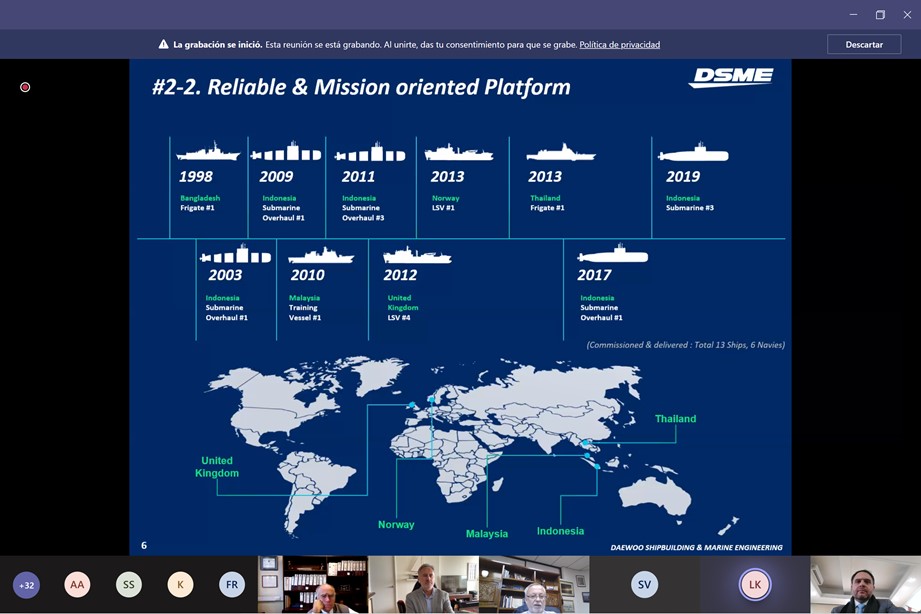Image resolution: width=921 pixels, height=614 pixels.
Task: Click the 2019 Indonesia submarine silhouette
Action: pyautogui.click(x=693, y=152)
